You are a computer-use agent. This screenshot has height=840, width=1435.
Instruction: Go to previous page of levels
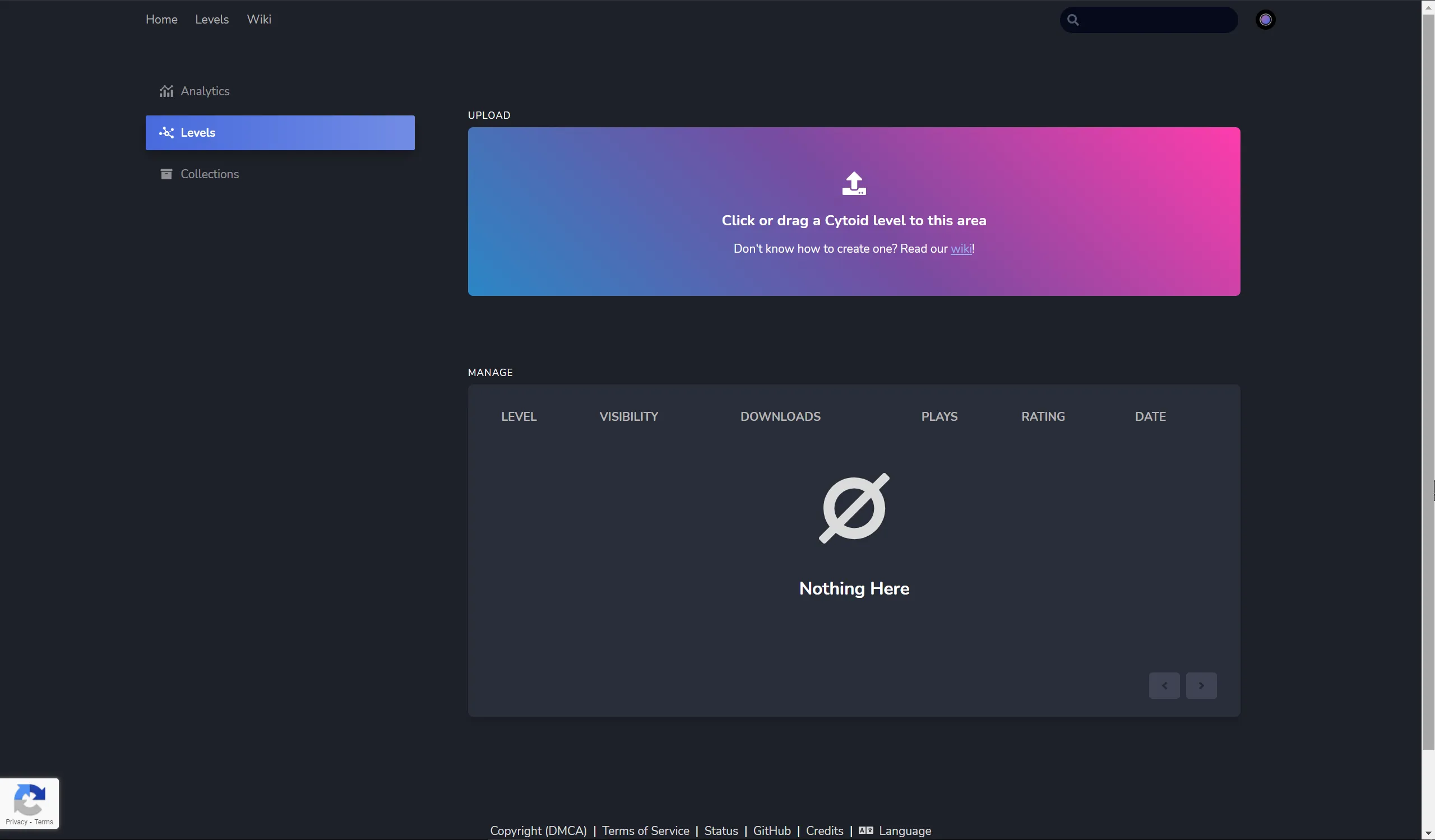click(x=1164, y=685)
